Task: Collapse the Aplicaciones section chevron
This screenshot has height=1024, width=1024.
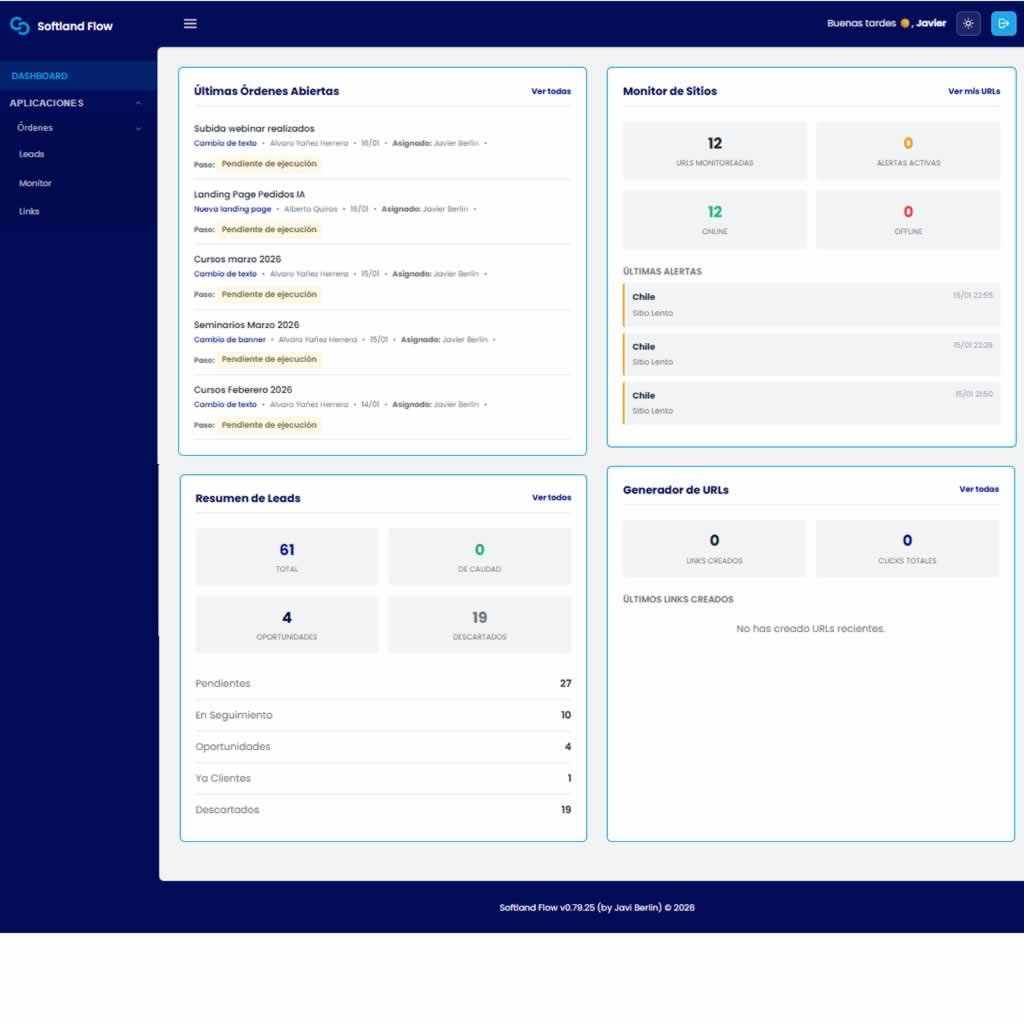Action: pos(138,103)
